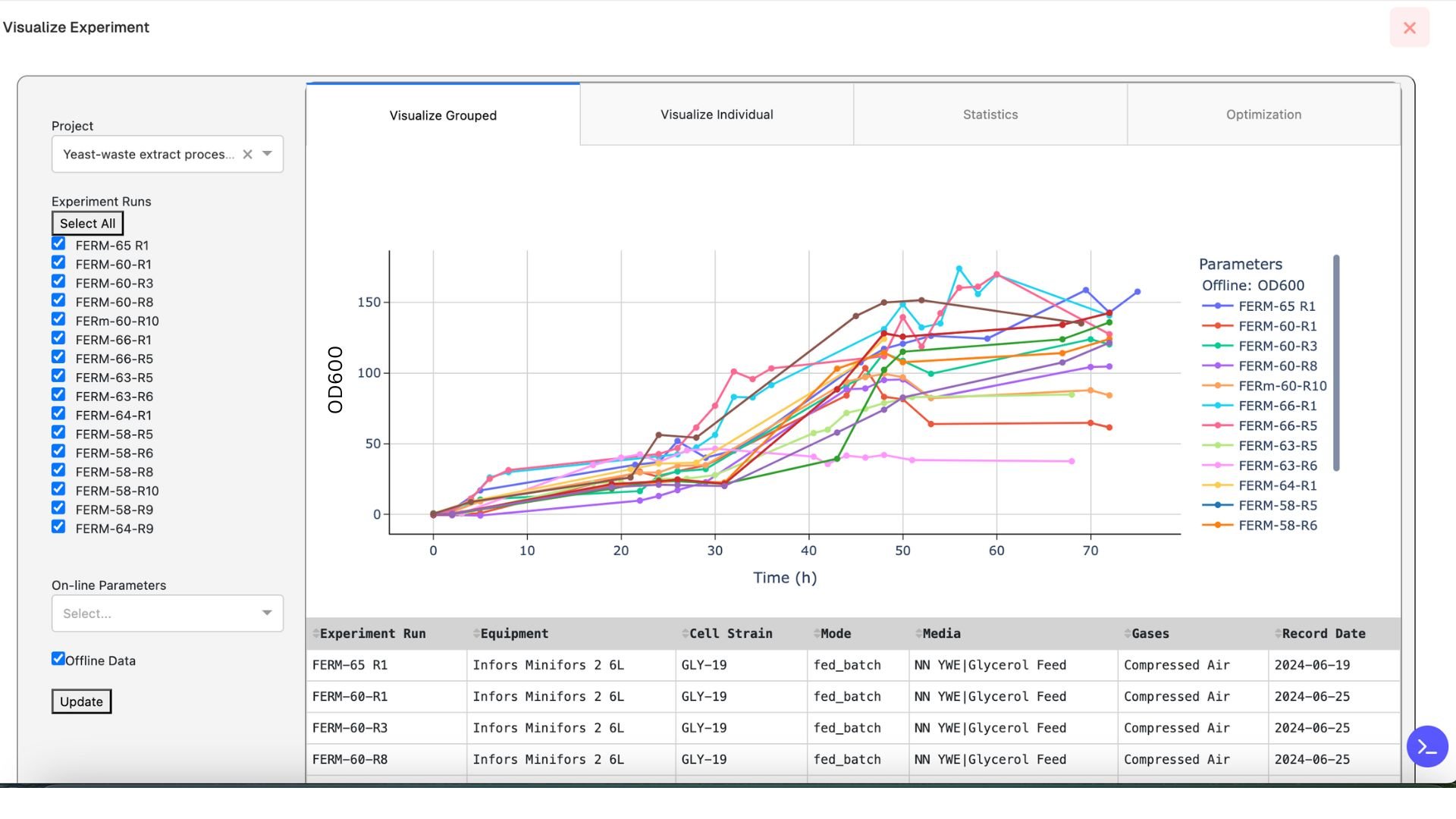Sort table by Media column arrows
The width and height of the screenshot is (1456, 819).
(x=918, y=634)
